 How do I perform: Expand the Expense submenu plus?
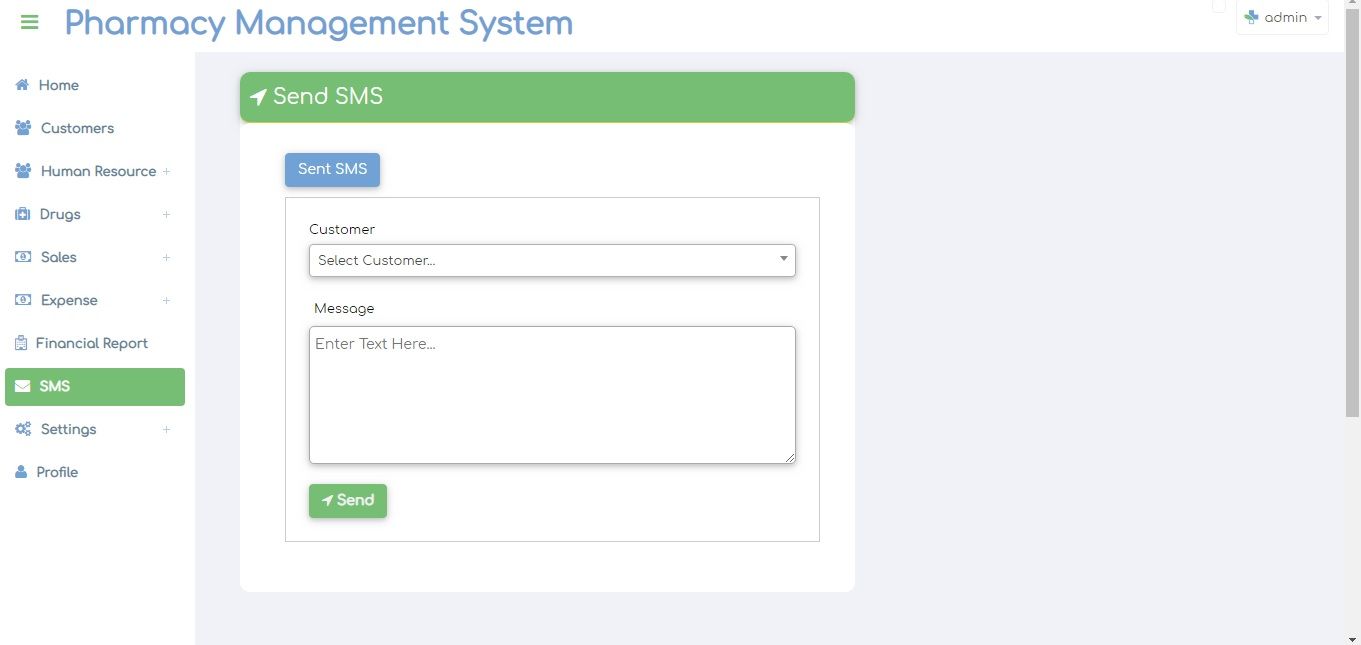point(166,301)
